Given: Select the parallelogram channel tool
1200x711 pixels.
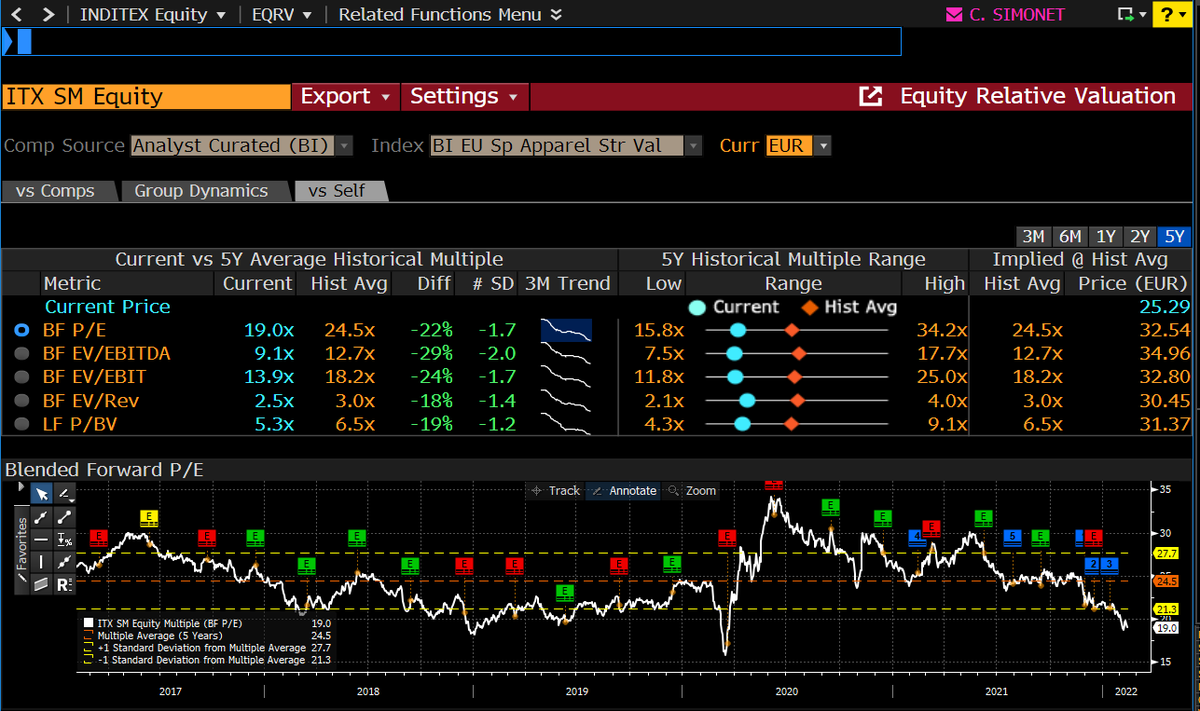Looking at the screenshot, I should (x=42, y=584).
